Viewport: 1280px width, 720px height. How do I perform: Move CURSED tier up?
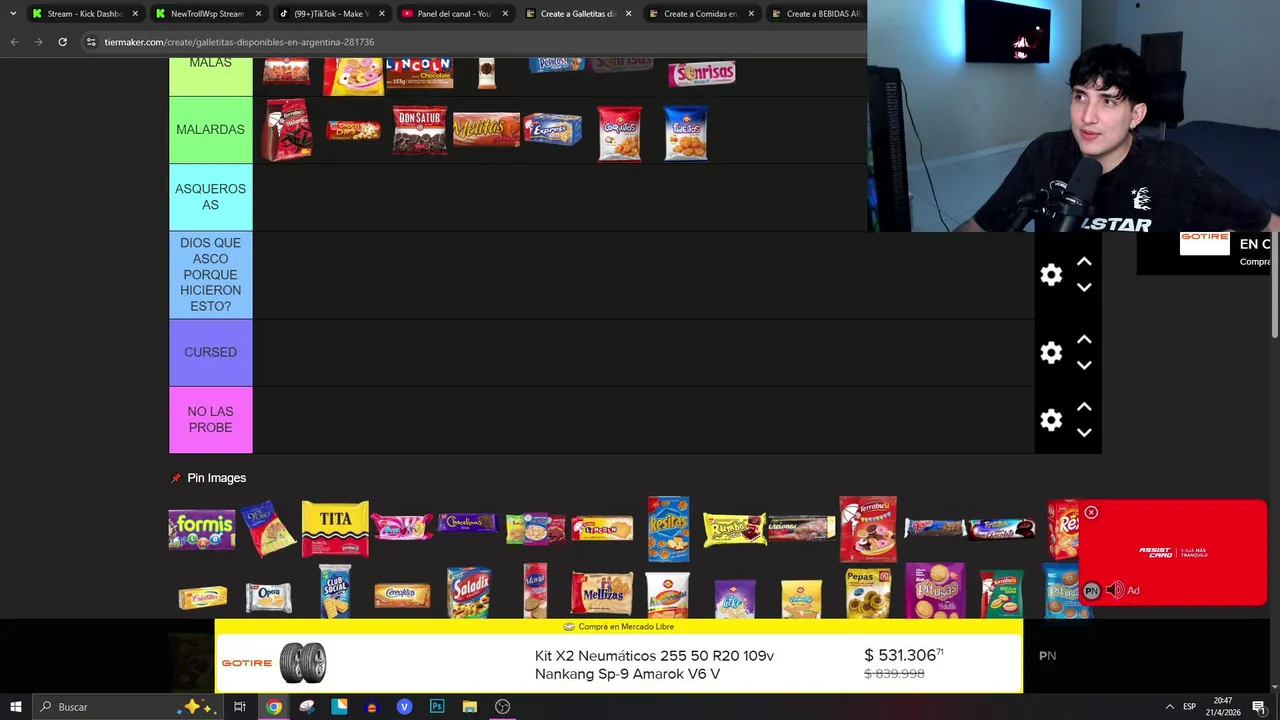pyautogui.click(x=1084, y=340)
